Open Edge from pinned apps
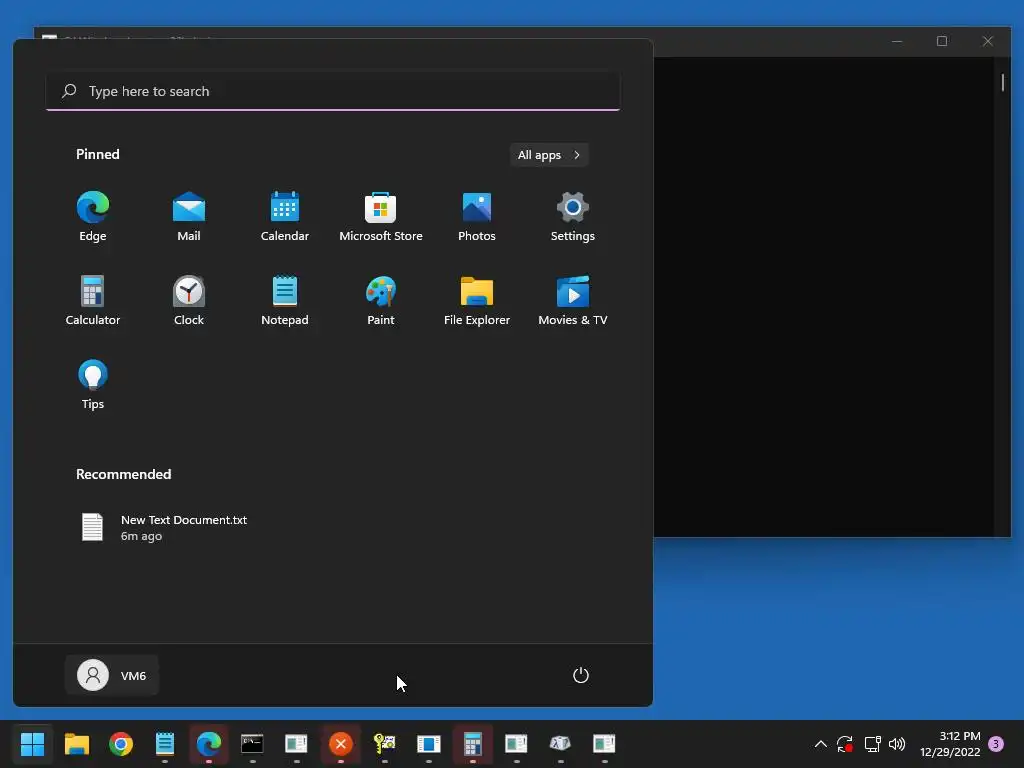 point(93,217)
